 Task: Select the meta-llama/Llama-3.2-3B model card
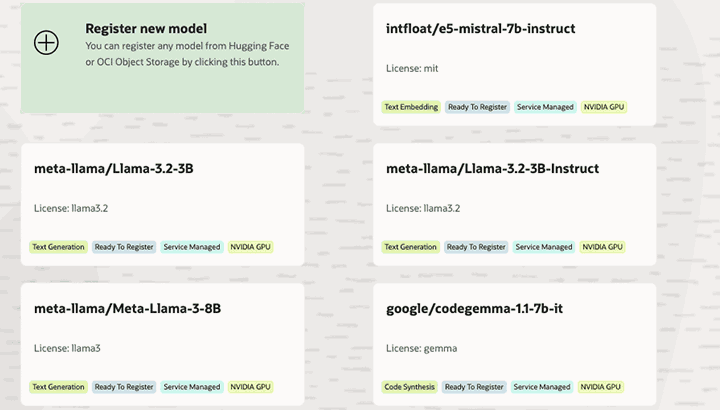pos(113,169)
